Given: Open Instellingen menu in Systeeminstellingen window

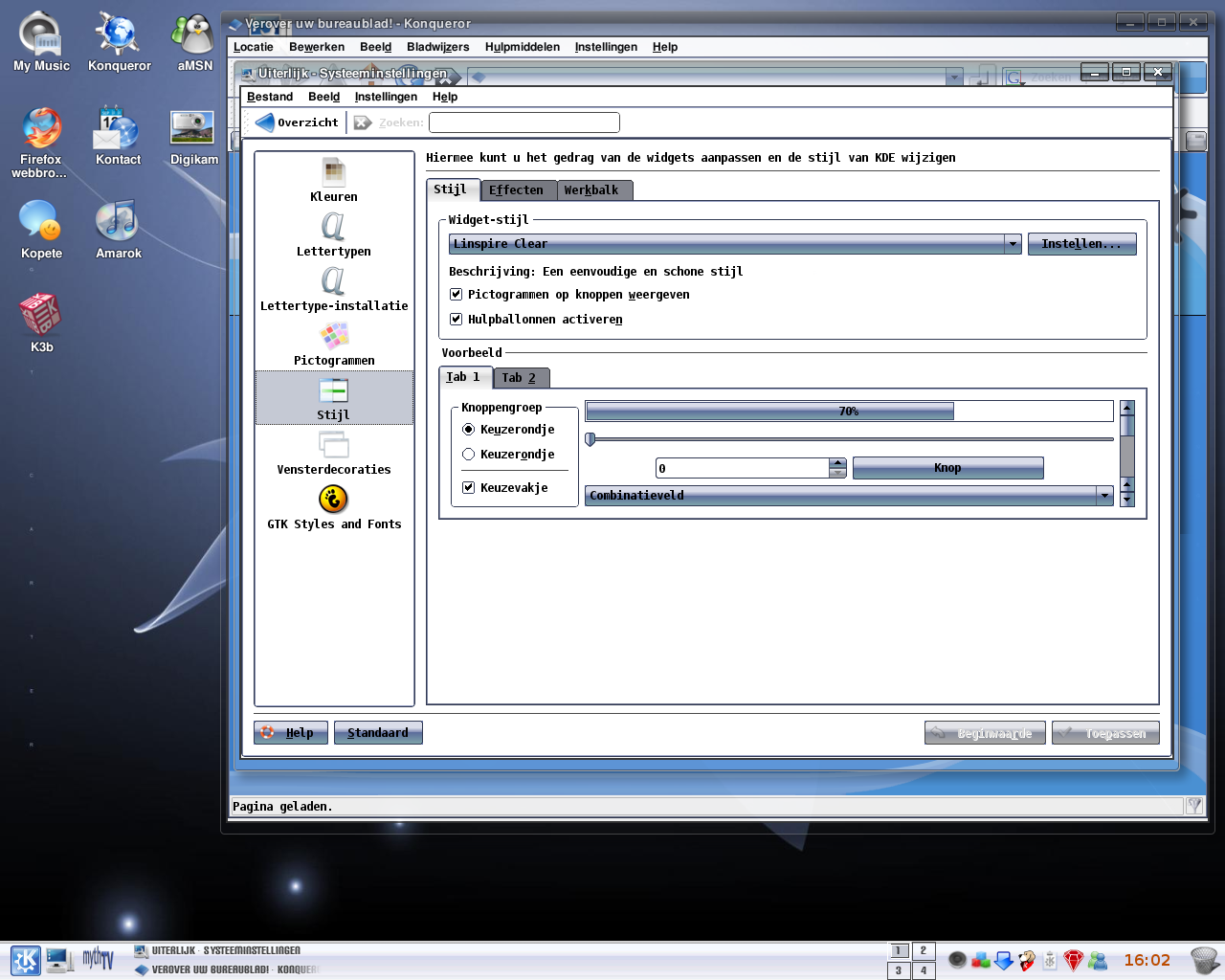Looking at the screenshot, I should (x=386, y=97).
